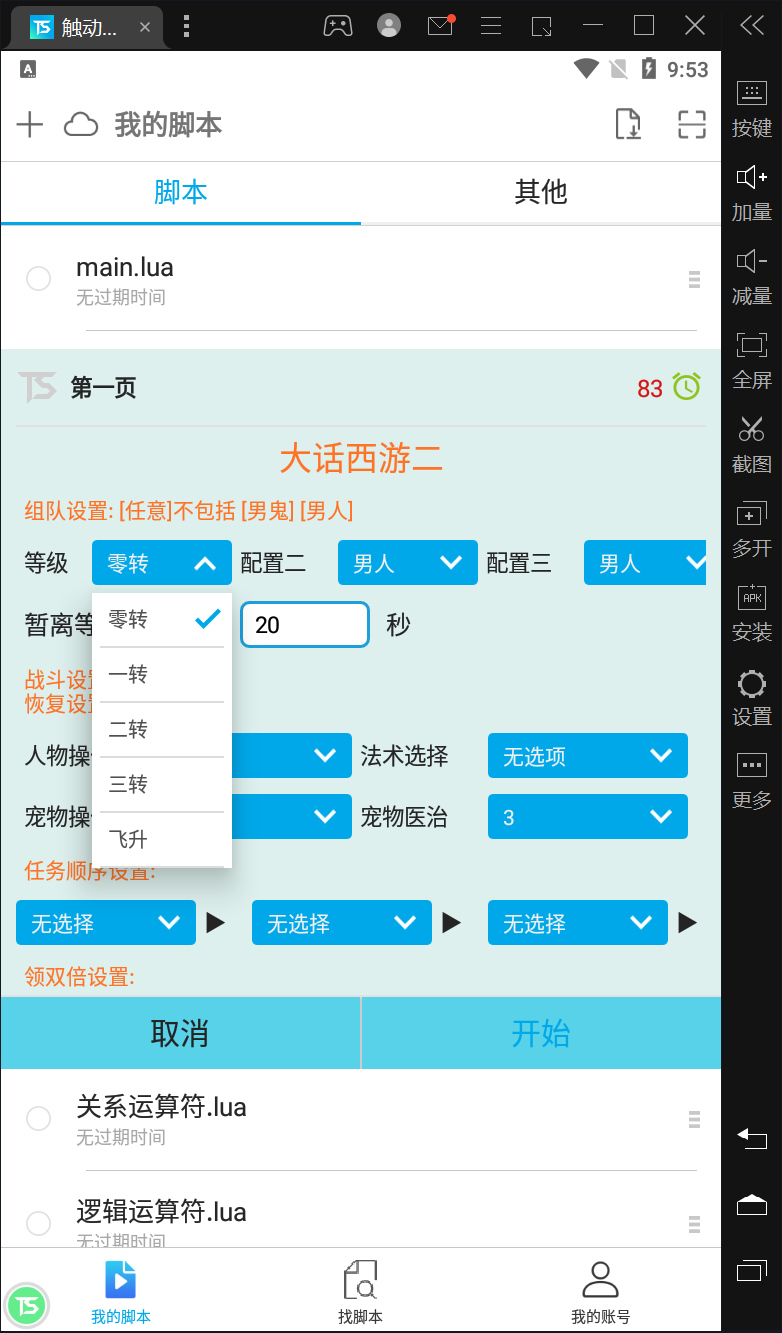Click the scan frame icon
This screenshot has width=782, height=1333.
(692, 124)
